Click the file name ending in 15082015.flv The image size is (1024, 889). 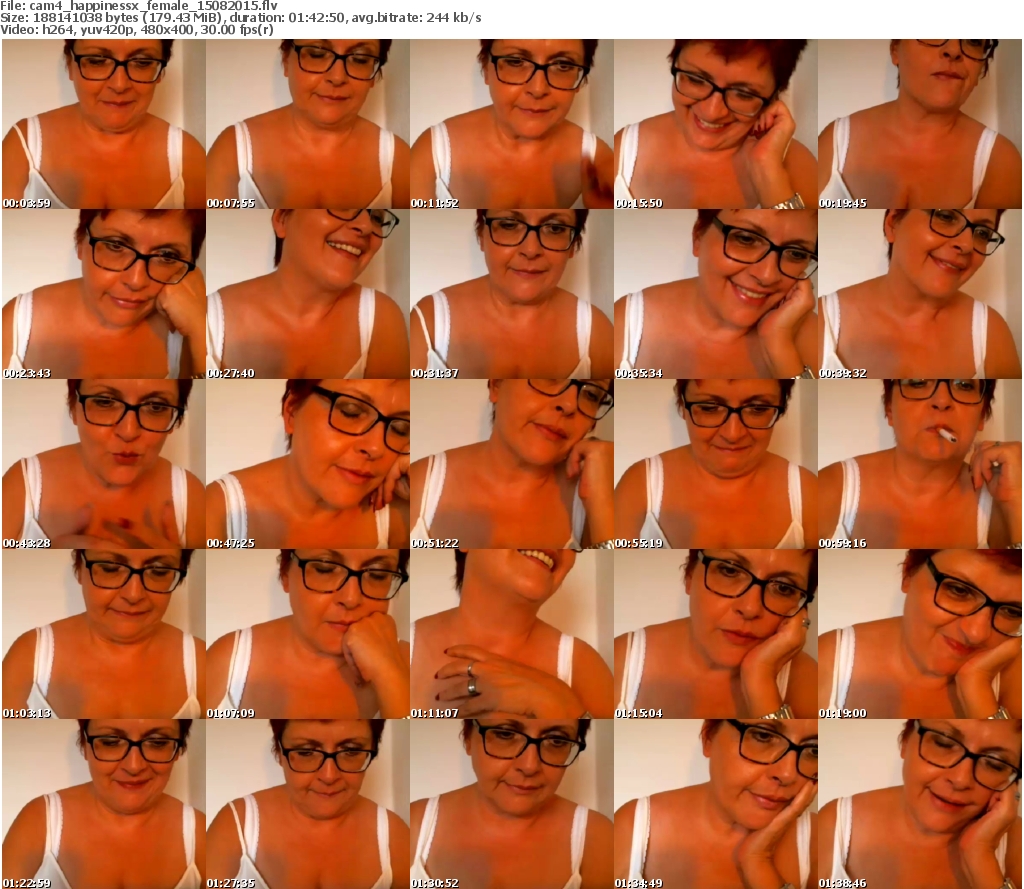pyautogui.click(x=153, y=6)
